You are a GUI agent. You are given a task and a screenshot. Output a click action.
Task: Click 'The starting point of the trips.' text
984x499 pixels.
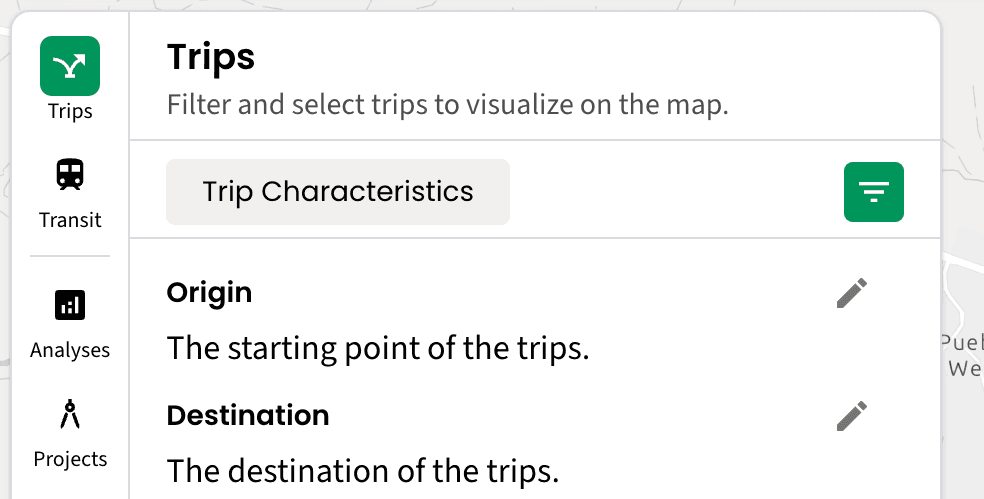378,349
